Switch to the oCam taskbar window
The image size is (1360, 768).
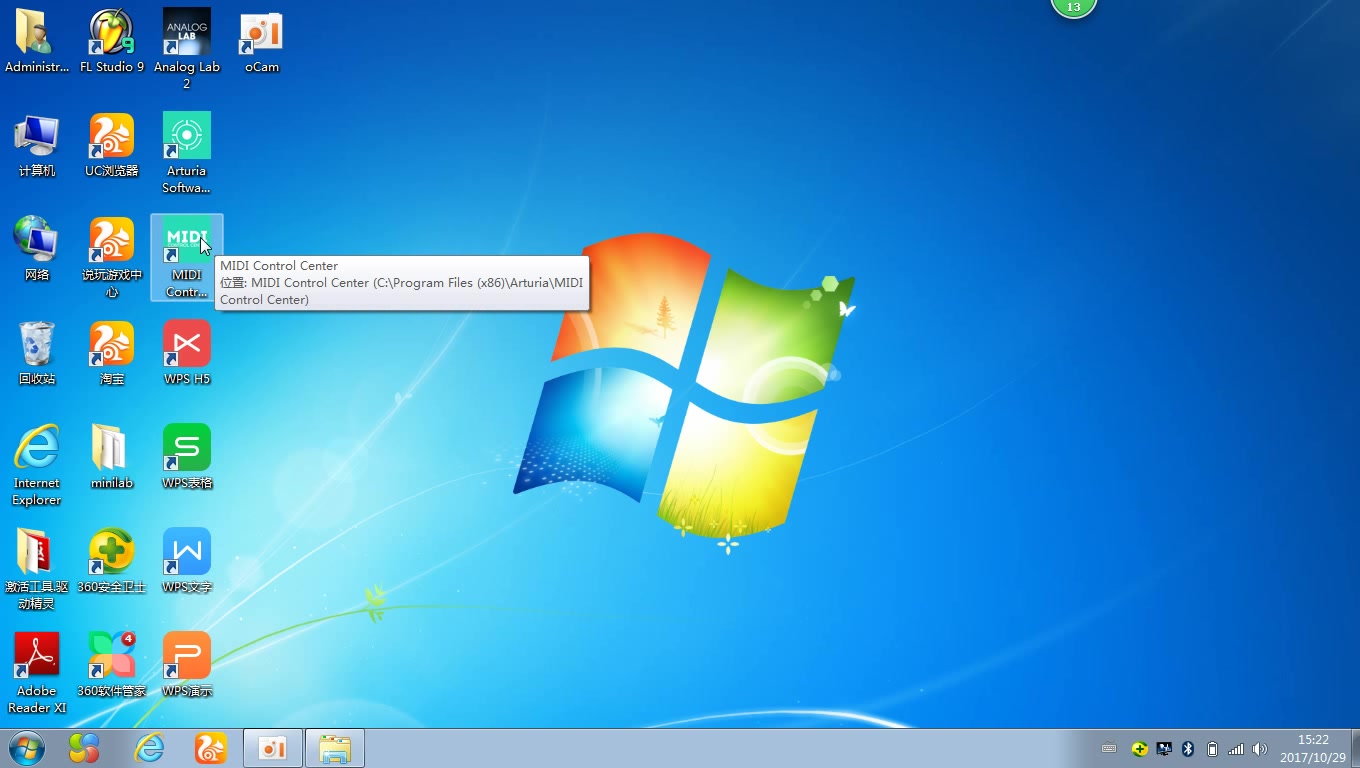coord(272,748)
